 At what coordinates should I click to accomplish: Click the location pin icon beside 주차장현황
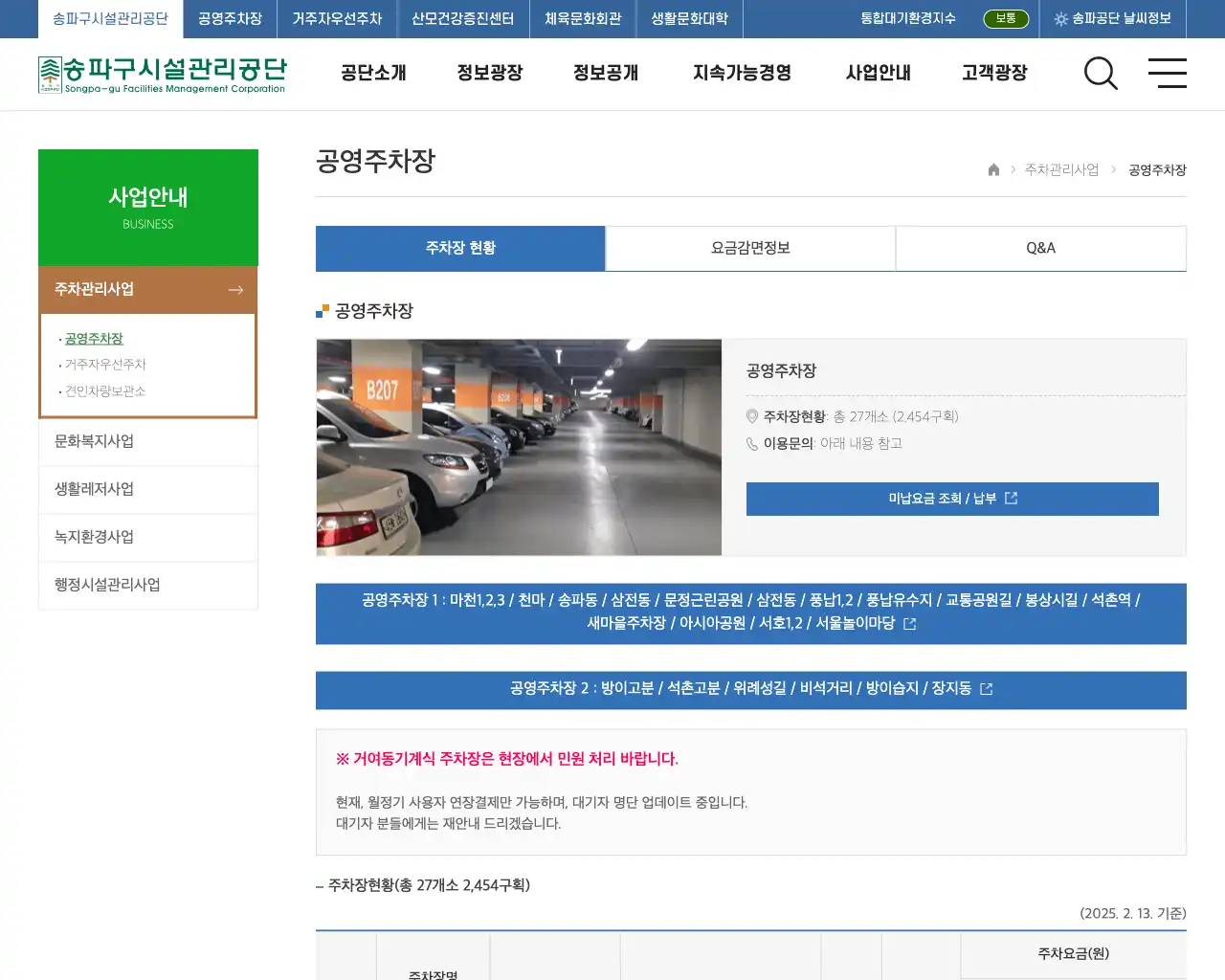752,416
